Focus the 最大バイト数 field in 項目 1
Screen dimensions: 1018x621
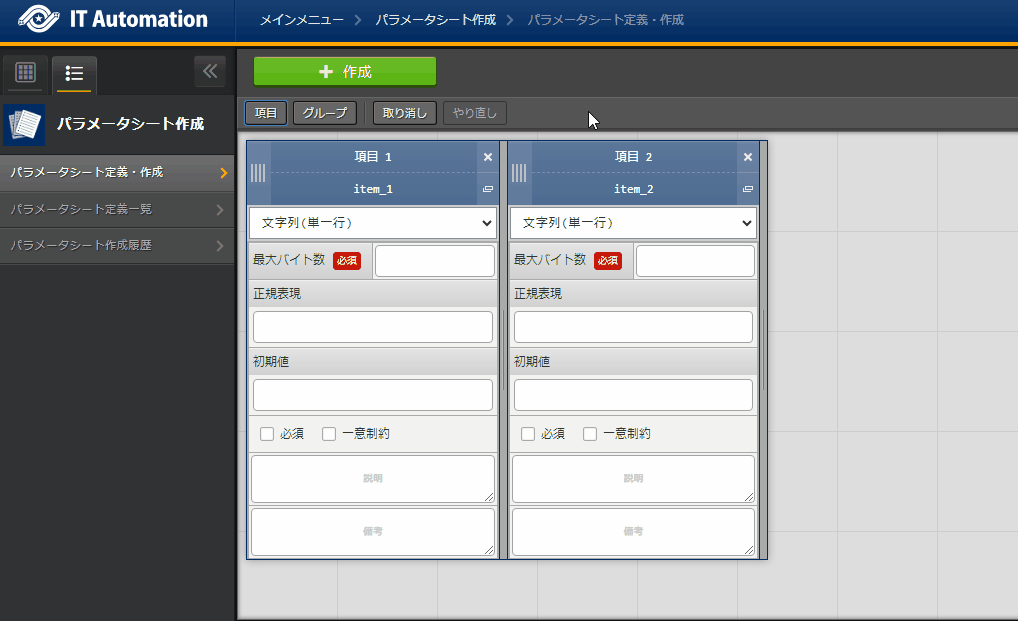434,261
